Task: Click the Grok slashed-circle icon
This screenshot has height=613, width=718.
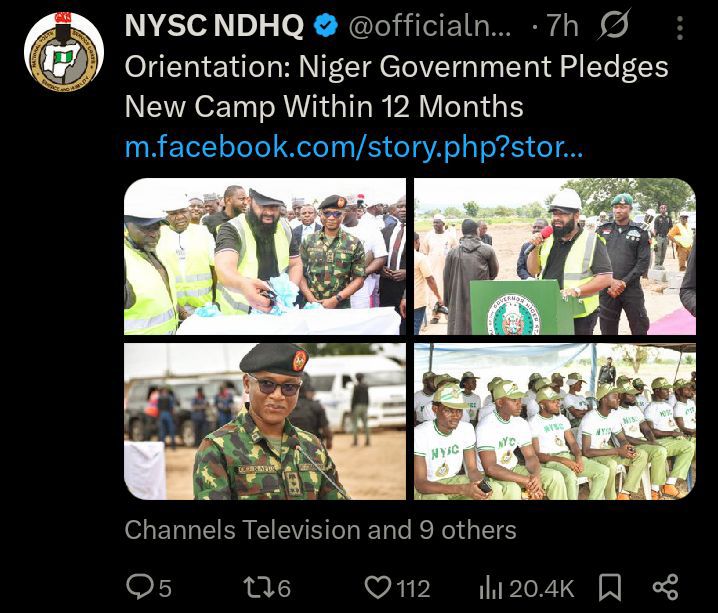Action: [x=614, y=25]
